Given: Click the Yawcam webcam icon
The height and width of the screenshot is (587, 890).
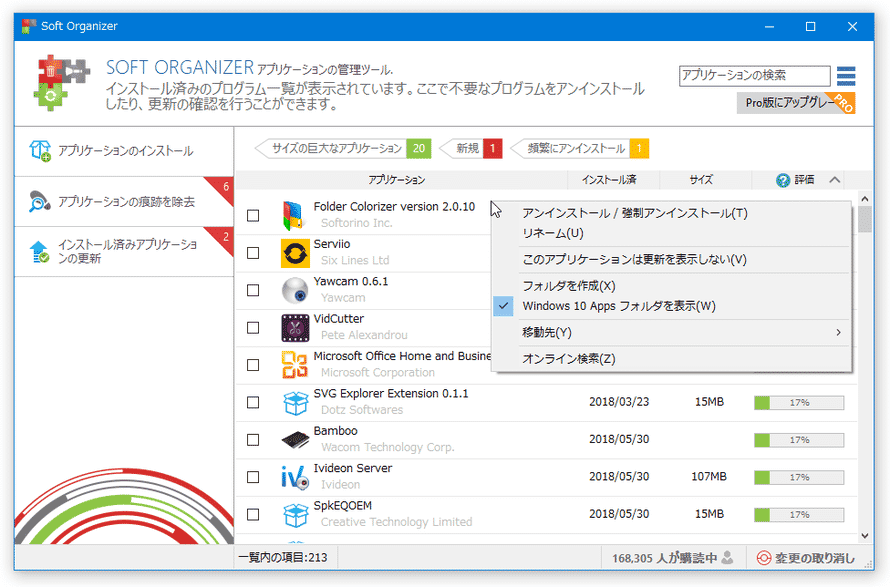Looking at the screenshot, I should (x=295, y=290).
